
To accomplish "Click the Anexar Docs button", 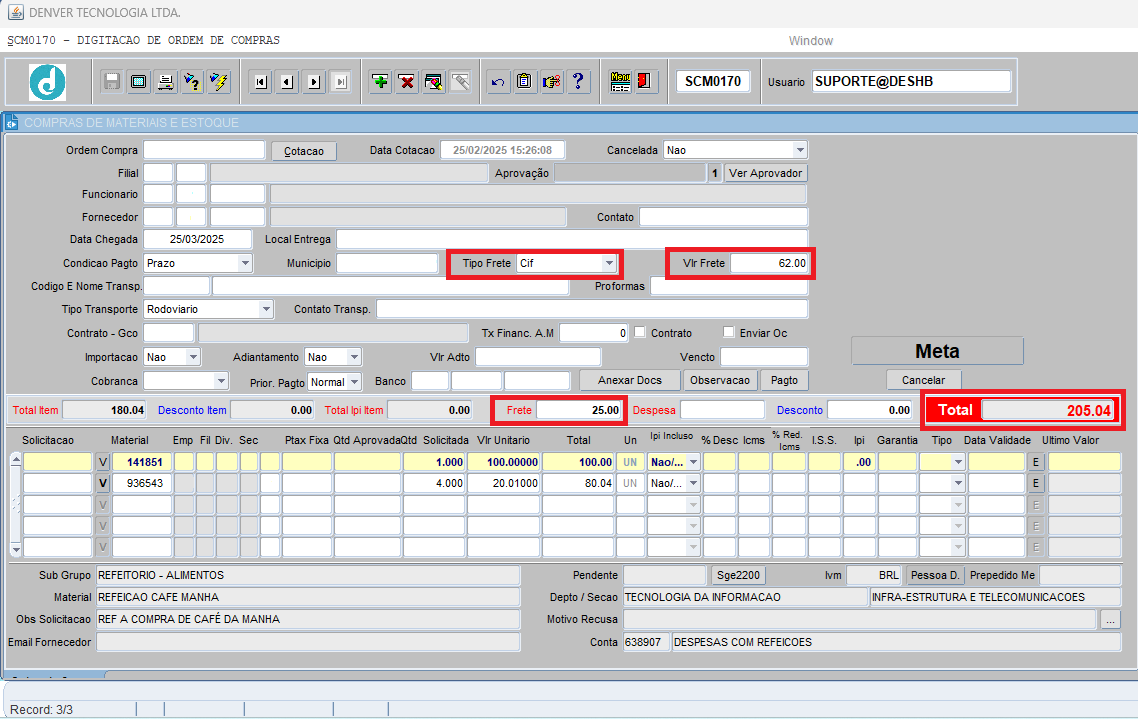I will pos(630,380).
